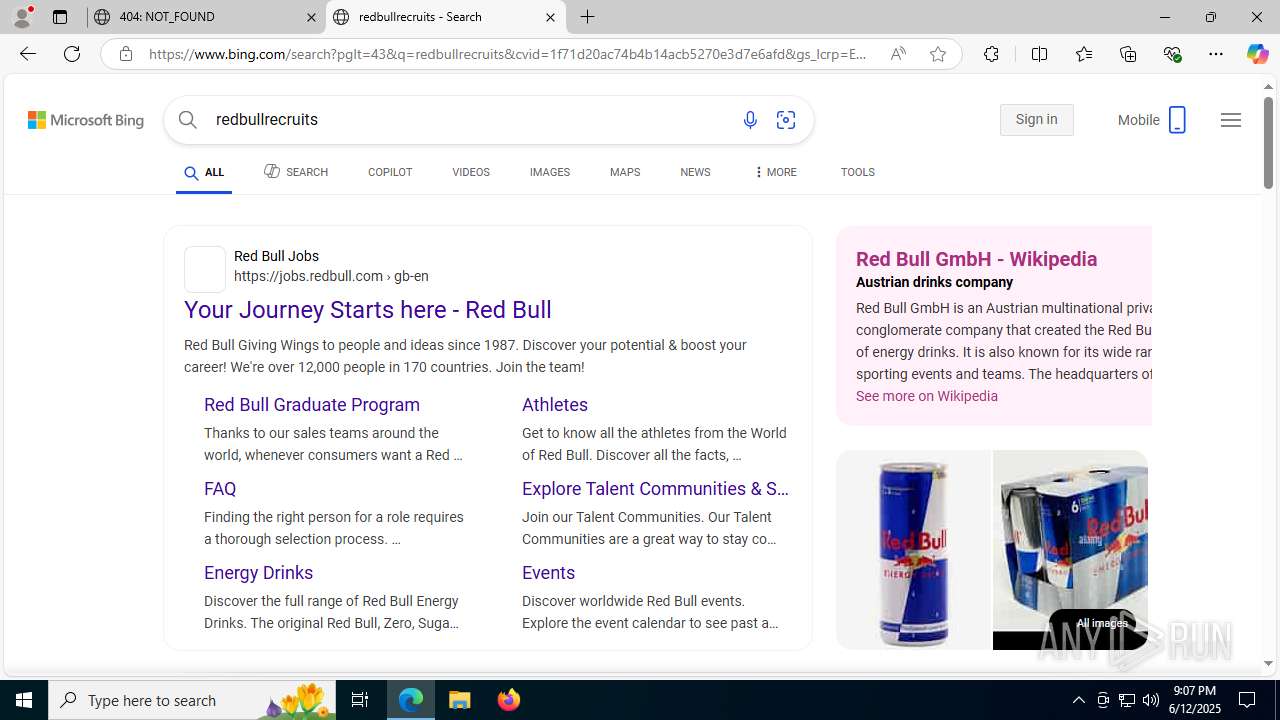The width and height of the screenshot is (1280, 720).
Task: Open the Favorites list icon
Action: pyautogui.click(x=1083, y=54)
